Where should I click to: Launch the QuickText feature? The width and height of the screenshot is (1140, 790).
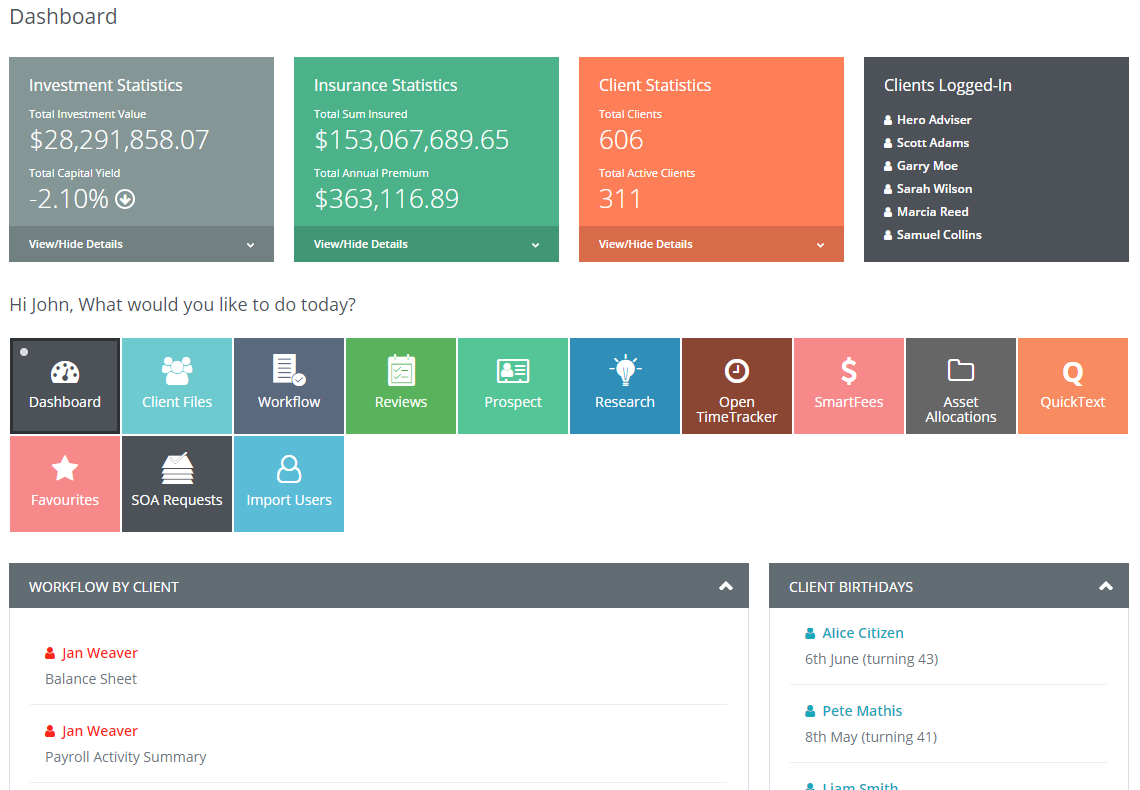coord(1073,386)
